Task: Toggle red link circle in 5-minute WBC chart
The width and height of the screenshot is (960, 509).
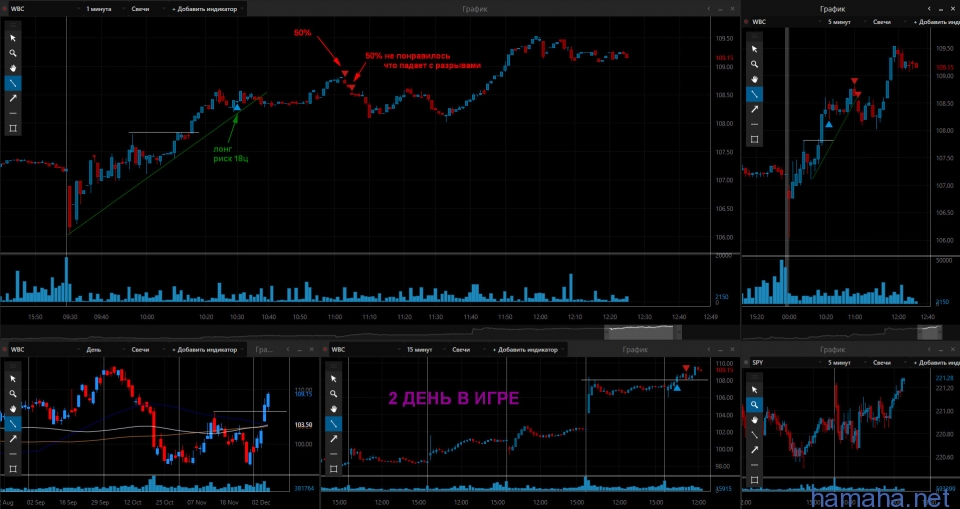Action: click(746, 21)
